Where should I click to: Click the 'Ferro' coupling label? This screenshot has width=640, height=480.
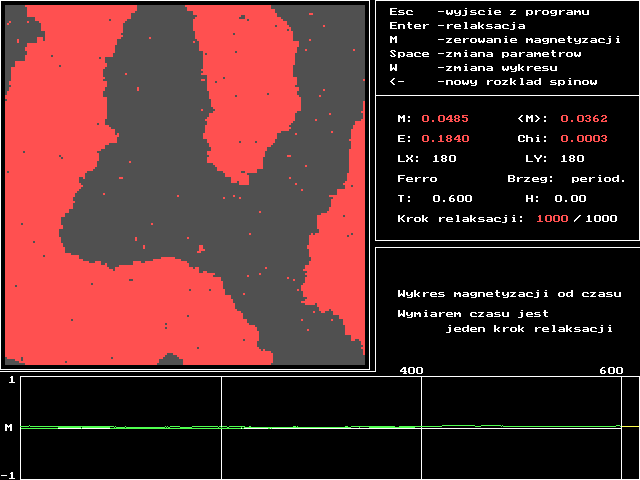(x=417, y=179)
